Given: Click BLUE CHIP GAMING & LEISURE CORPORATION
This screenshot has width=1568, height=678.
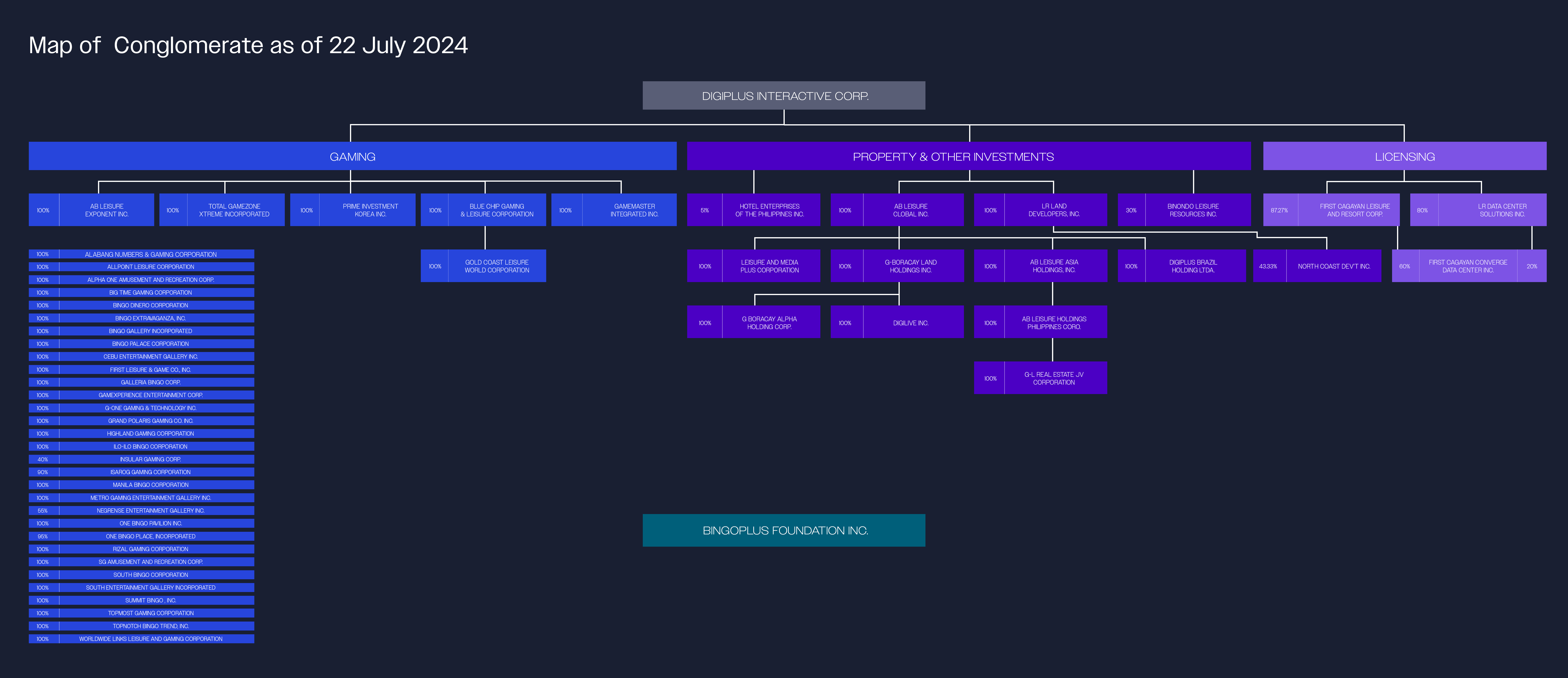Looking at the screenshot, I should [483, 210].
